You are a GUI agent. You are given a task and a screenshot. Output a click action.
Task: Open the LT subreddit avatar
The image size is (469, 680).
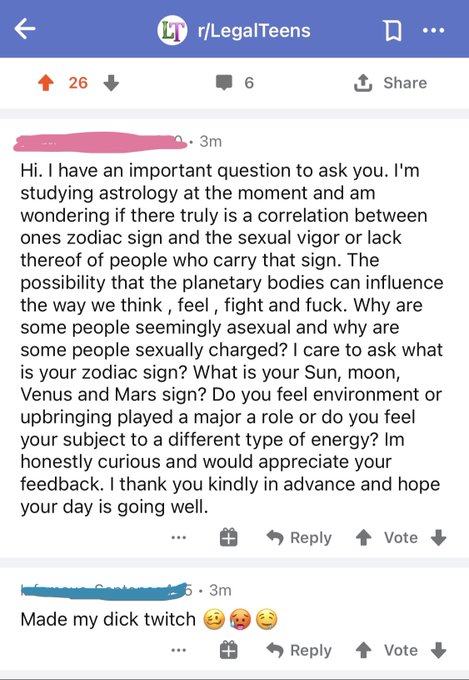pyautogui.click(x=172, y=30)
